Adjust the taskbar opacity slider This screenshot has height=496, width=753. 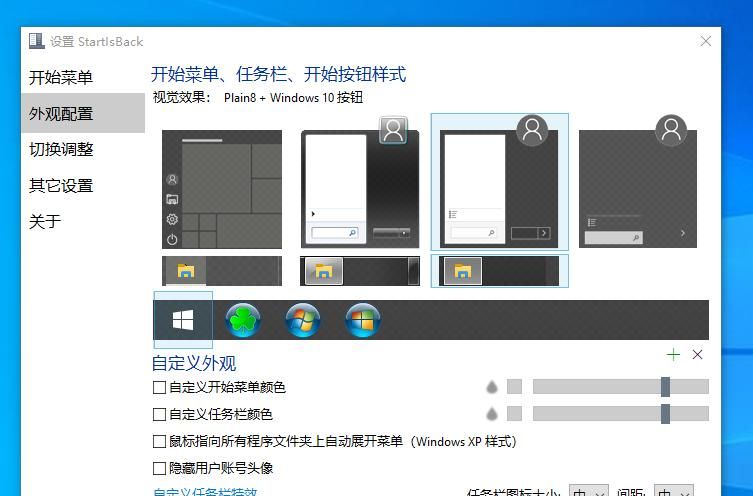click(621, 414)
